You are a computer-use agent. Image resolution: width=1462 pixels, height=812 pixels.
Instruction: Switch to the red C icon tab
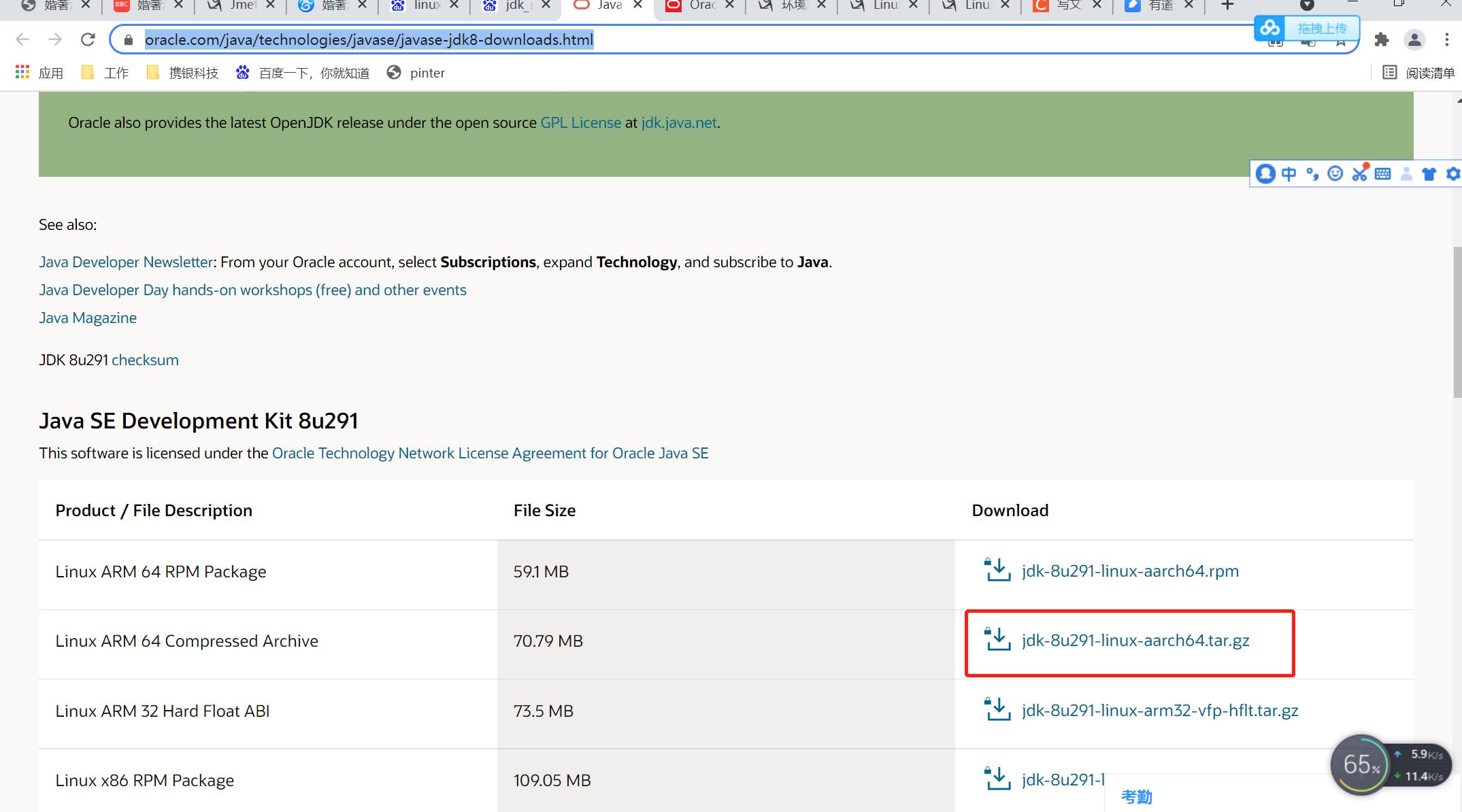click(1068, 5)
